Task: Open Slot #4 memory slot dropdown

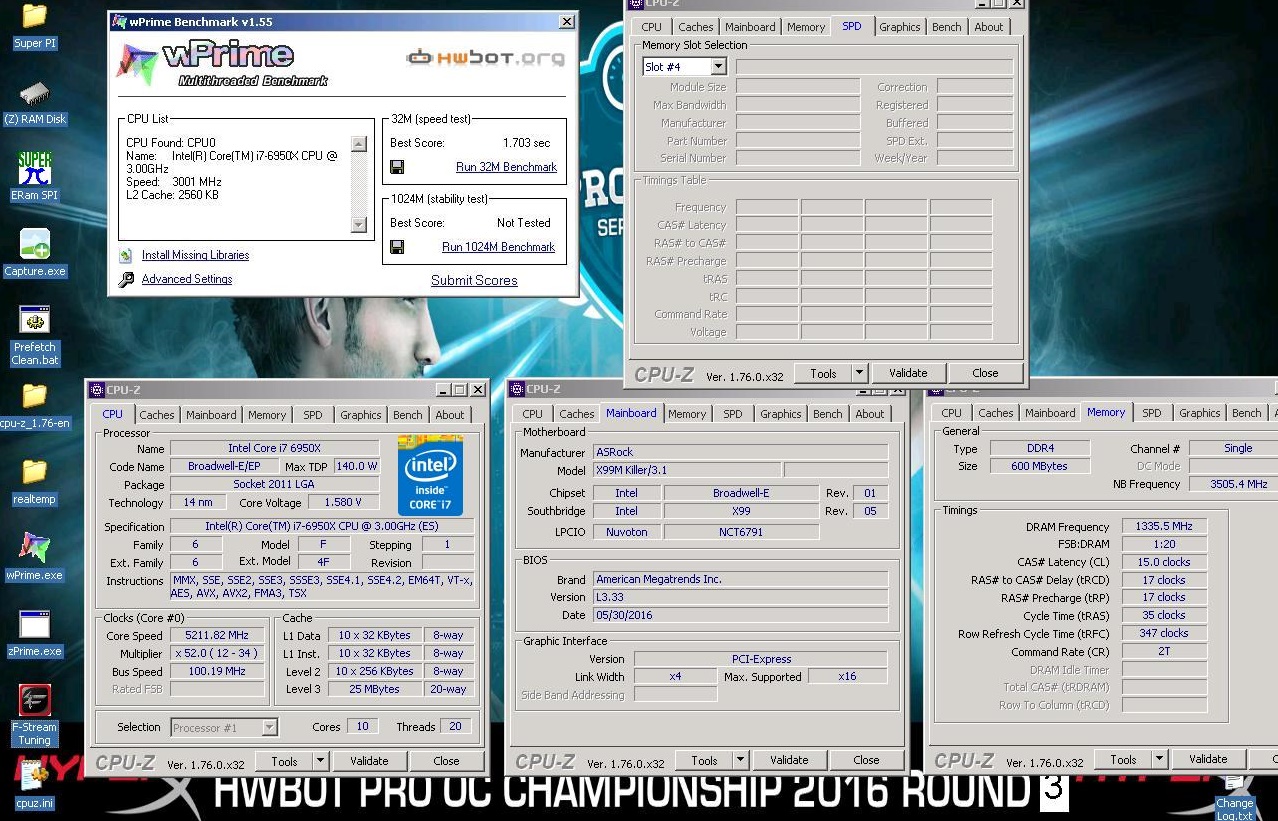Action: coord(718,67)
